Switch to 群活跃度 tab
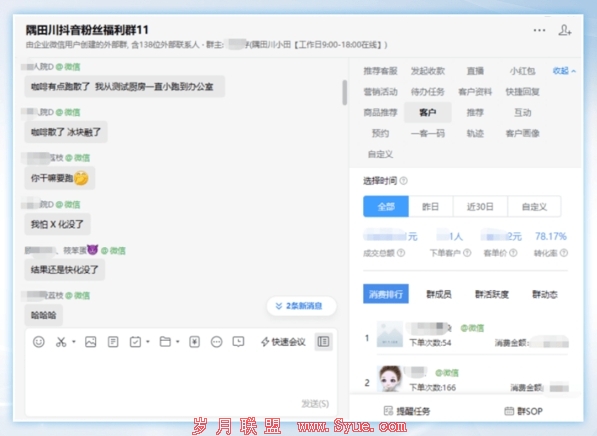597x436 pixels. point(492,294)
